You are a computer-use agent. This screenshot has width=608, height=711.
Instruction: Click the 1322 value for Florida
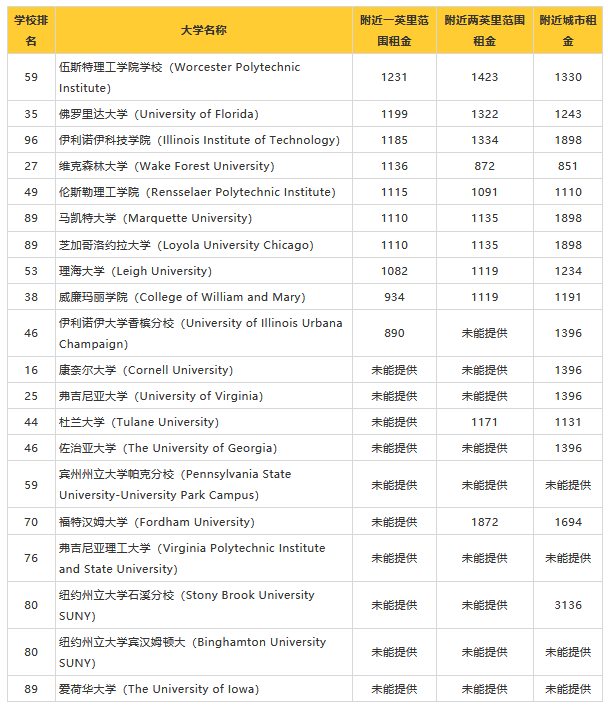485,114
